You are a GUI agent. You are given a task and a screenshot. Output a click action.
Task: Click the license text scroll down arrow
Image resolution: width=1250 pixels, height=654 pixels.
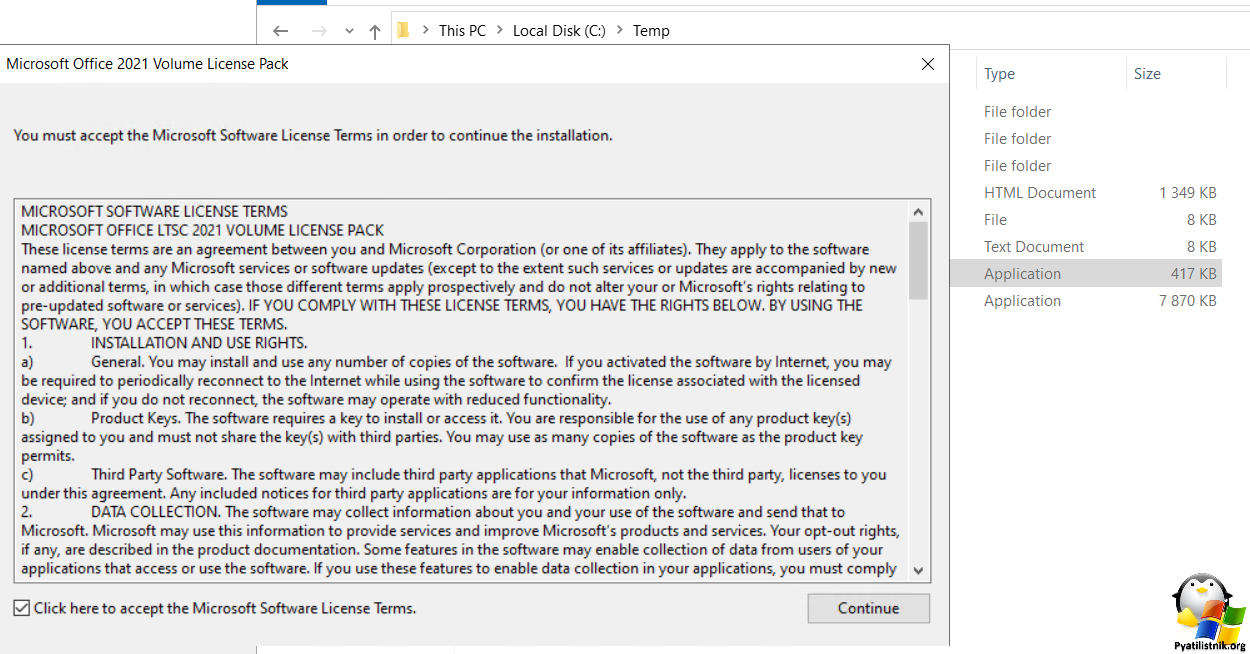[x=918, y=571]
